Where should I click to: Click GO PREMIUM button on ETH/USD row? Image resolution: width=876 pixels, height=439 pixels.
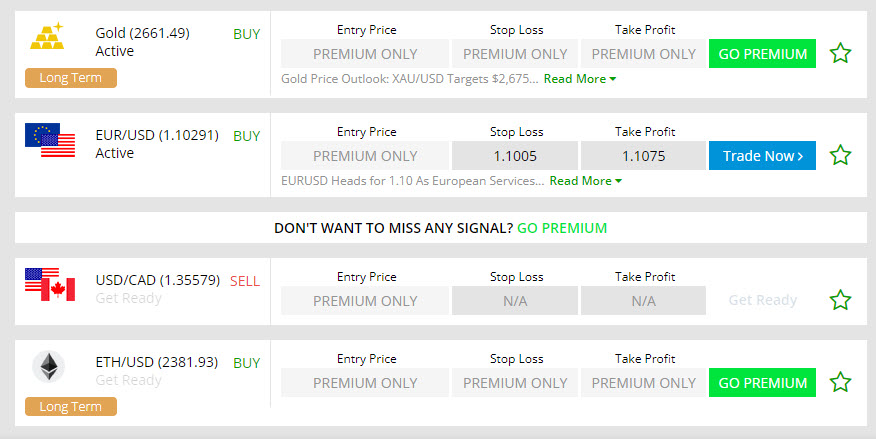pos(762,383)
